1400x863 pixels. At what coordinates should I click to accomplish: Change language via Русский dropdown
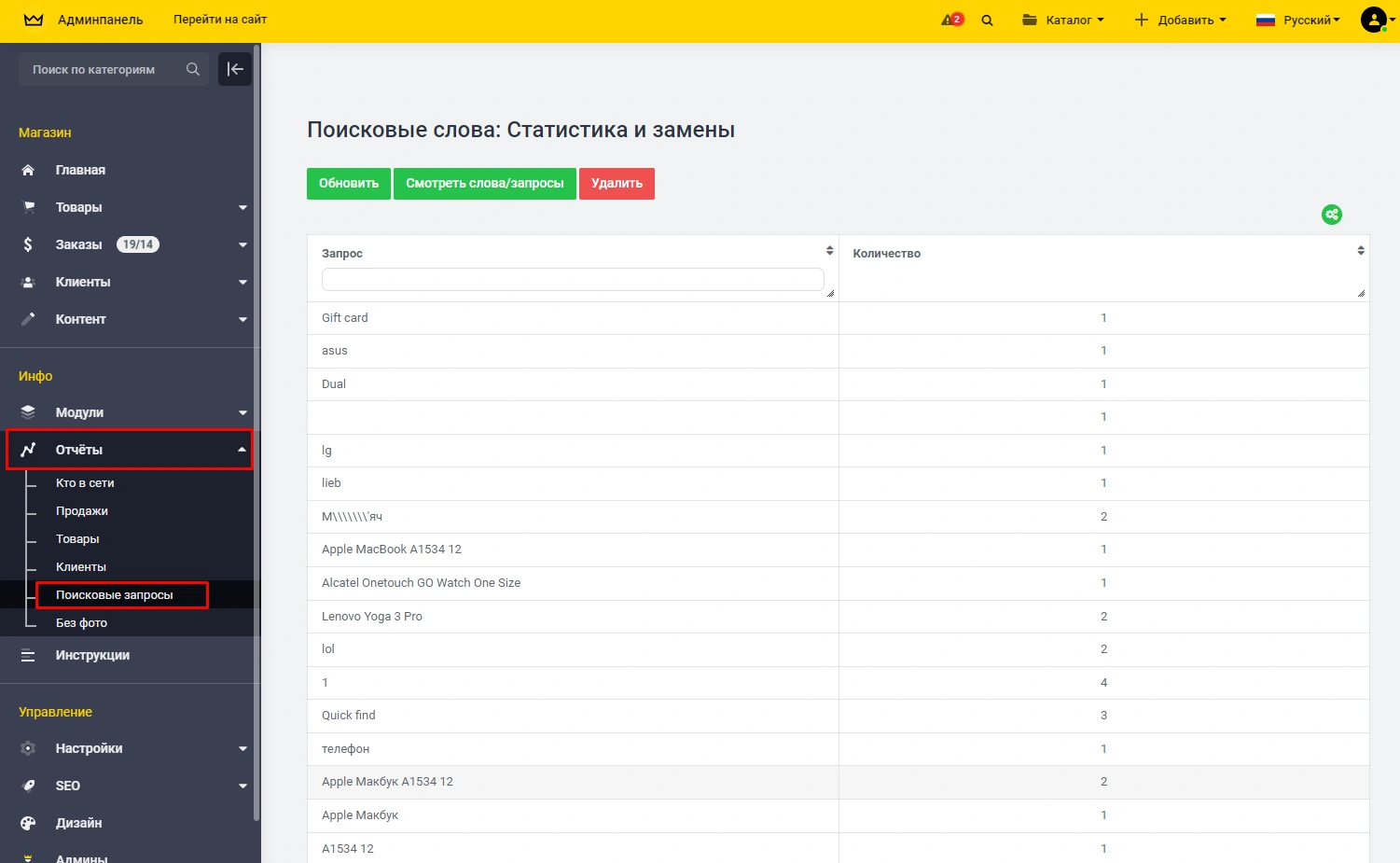[1298, 20]
